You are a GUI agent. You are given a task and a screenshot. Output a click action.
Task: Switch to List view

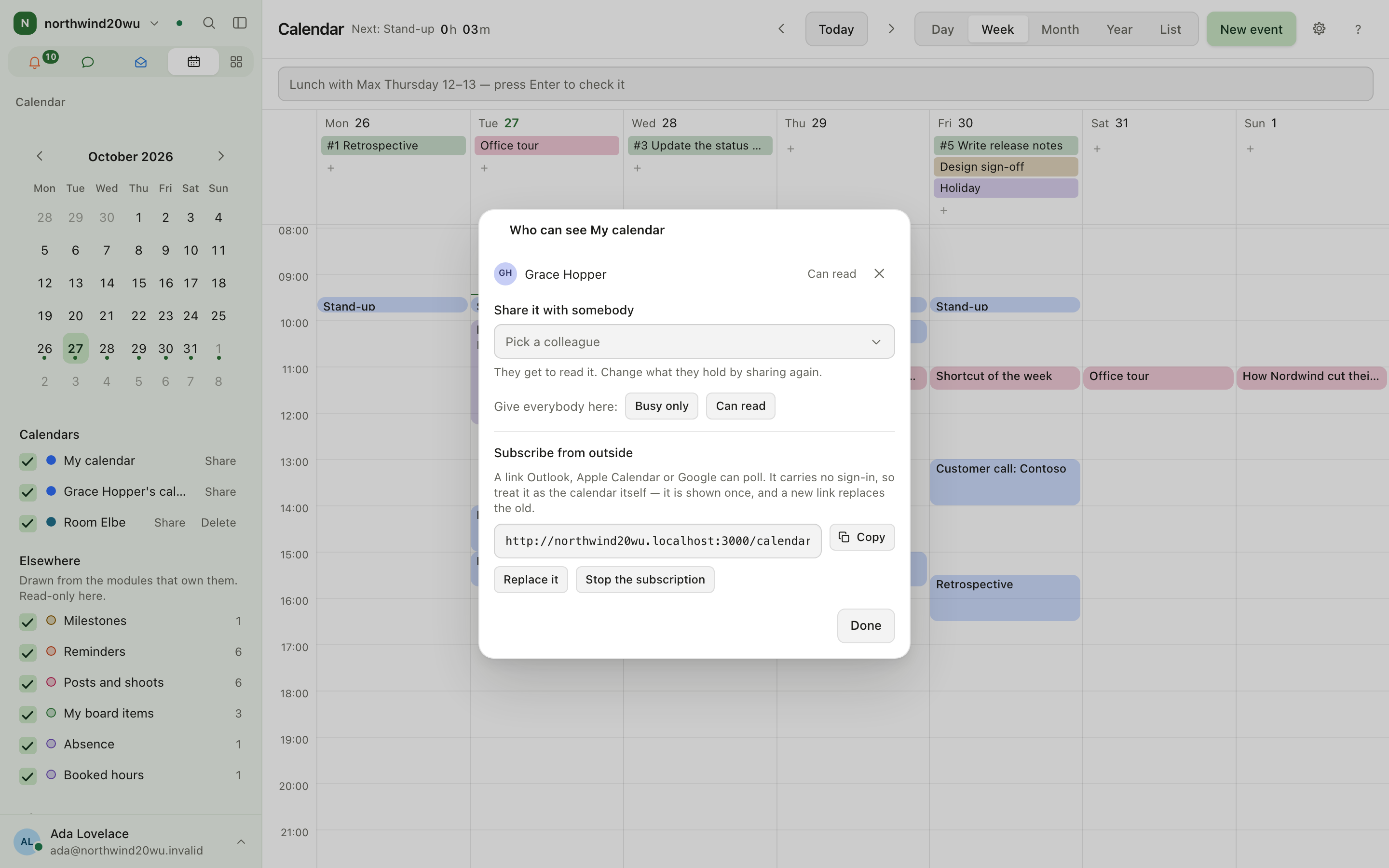click(x=1170, y=29)
